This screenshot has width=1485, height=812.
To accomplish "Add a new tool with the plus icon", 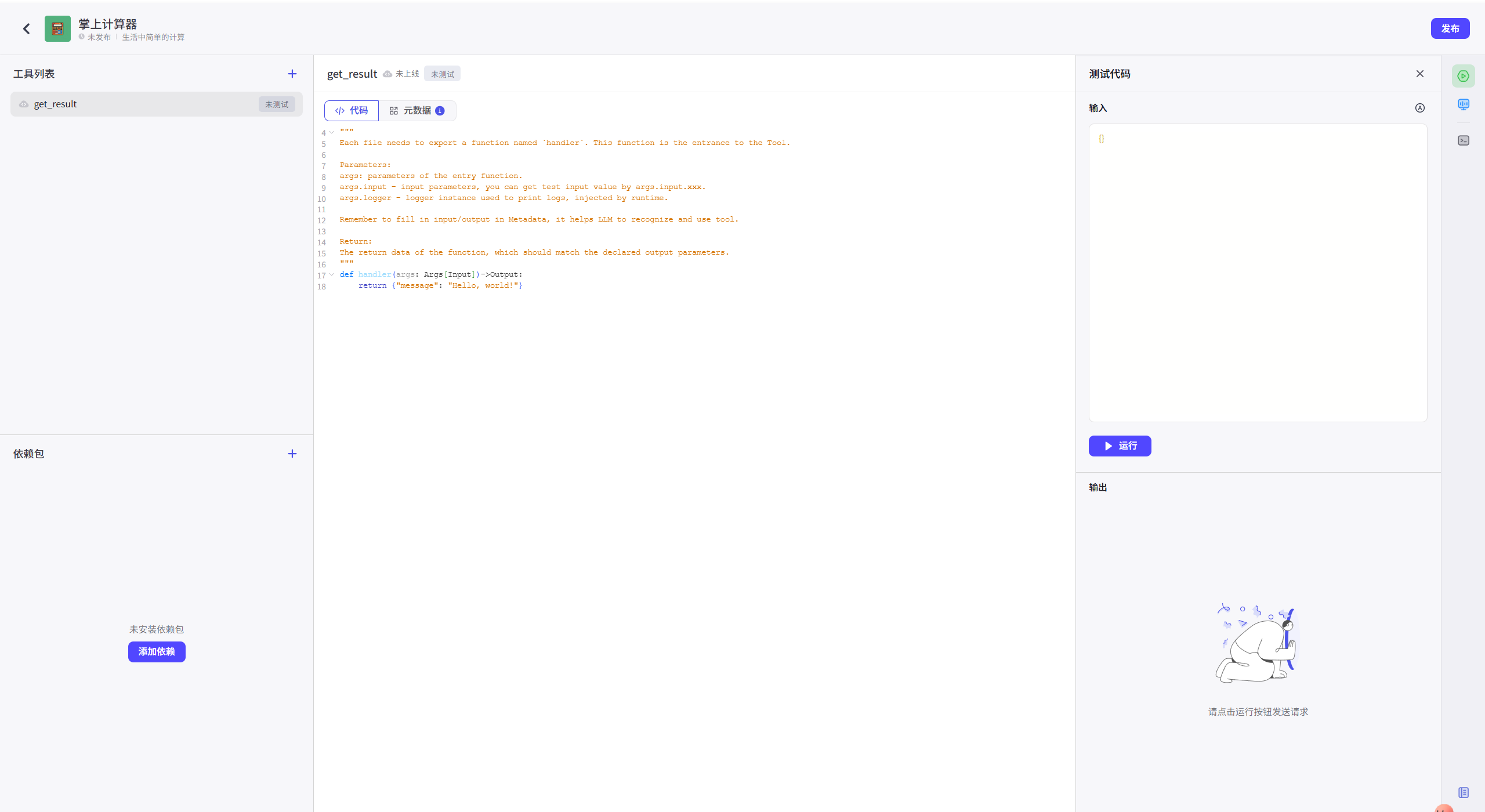I will (292, 74).
